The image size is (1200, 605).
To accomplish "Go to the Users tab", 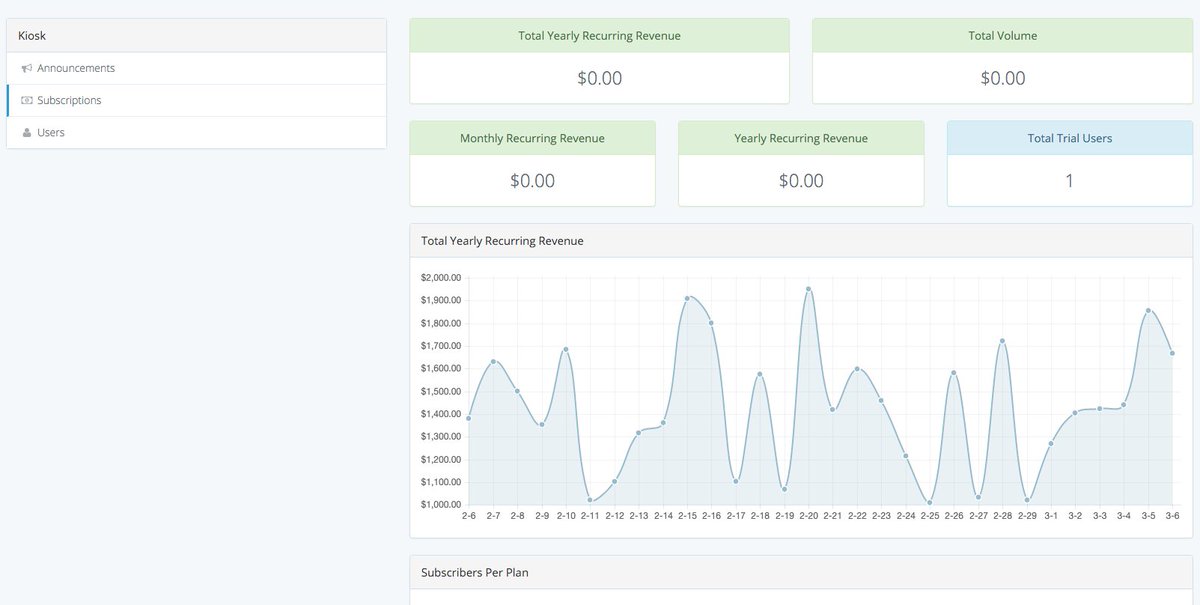I will coord(196,132).
